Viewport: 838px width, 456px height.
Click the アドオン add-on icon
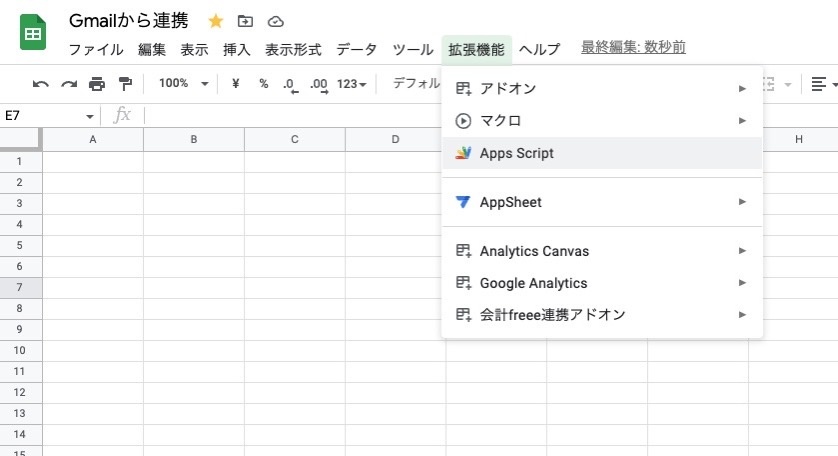(x=463, y=89)
